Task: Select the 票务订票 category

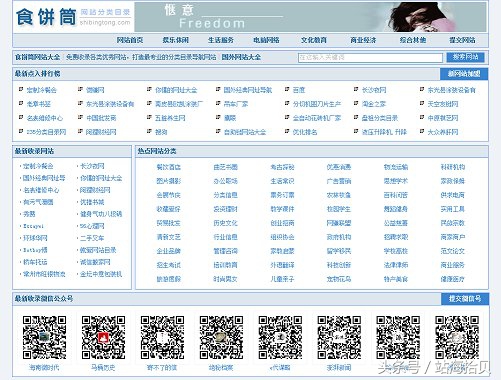Action: pyautogui.click(x=282, y=195)
